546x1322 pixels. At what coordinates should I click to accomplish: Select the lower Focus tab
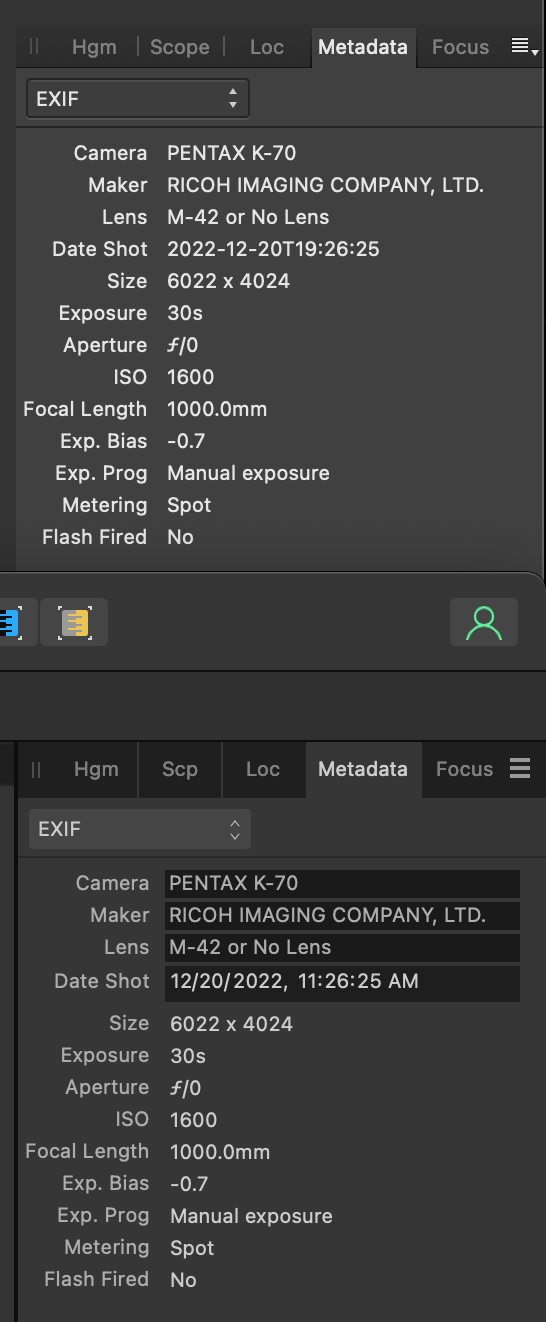coord(464,769)
